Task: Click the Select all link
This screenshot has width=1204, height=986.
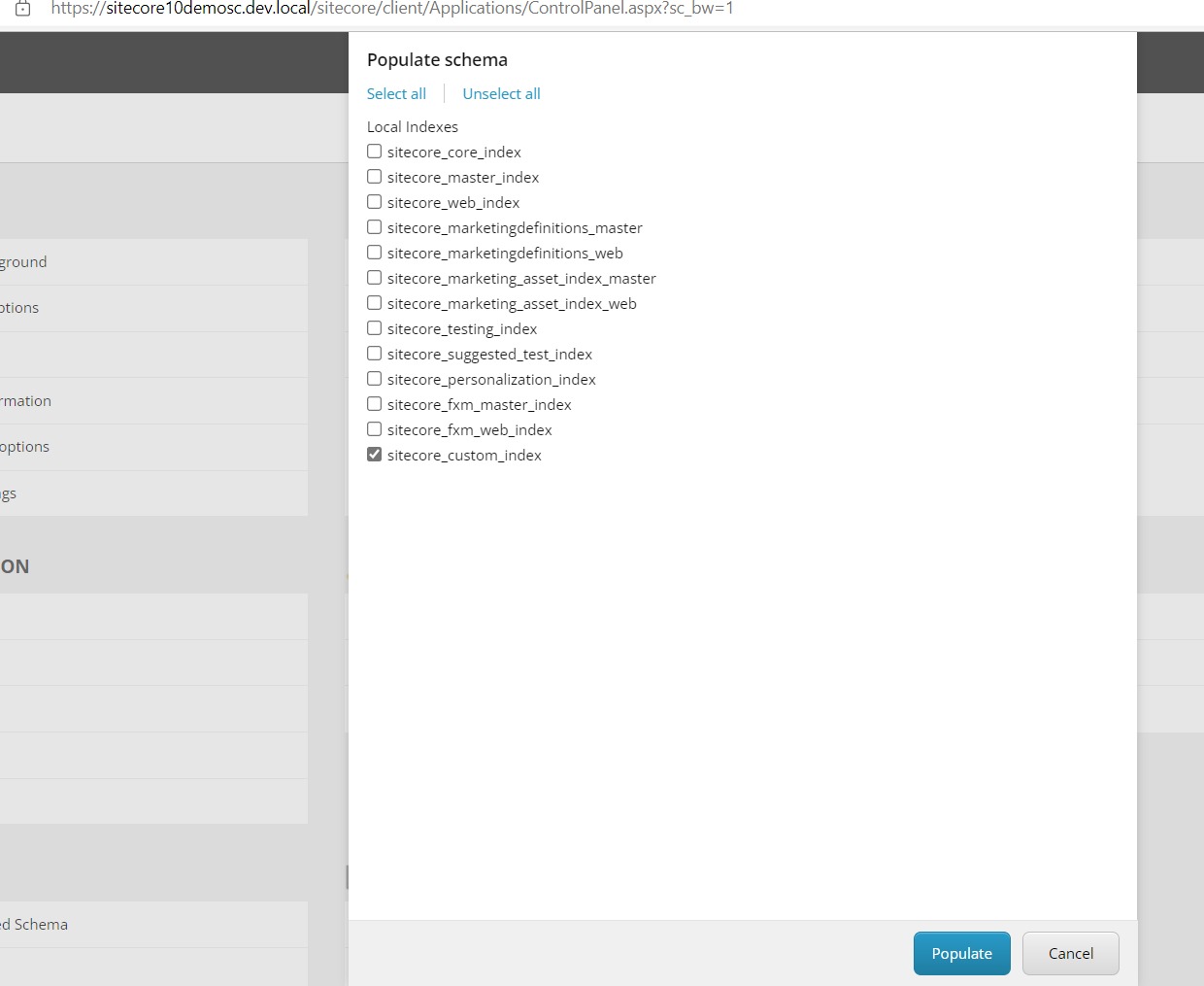Action: (396, 94)
